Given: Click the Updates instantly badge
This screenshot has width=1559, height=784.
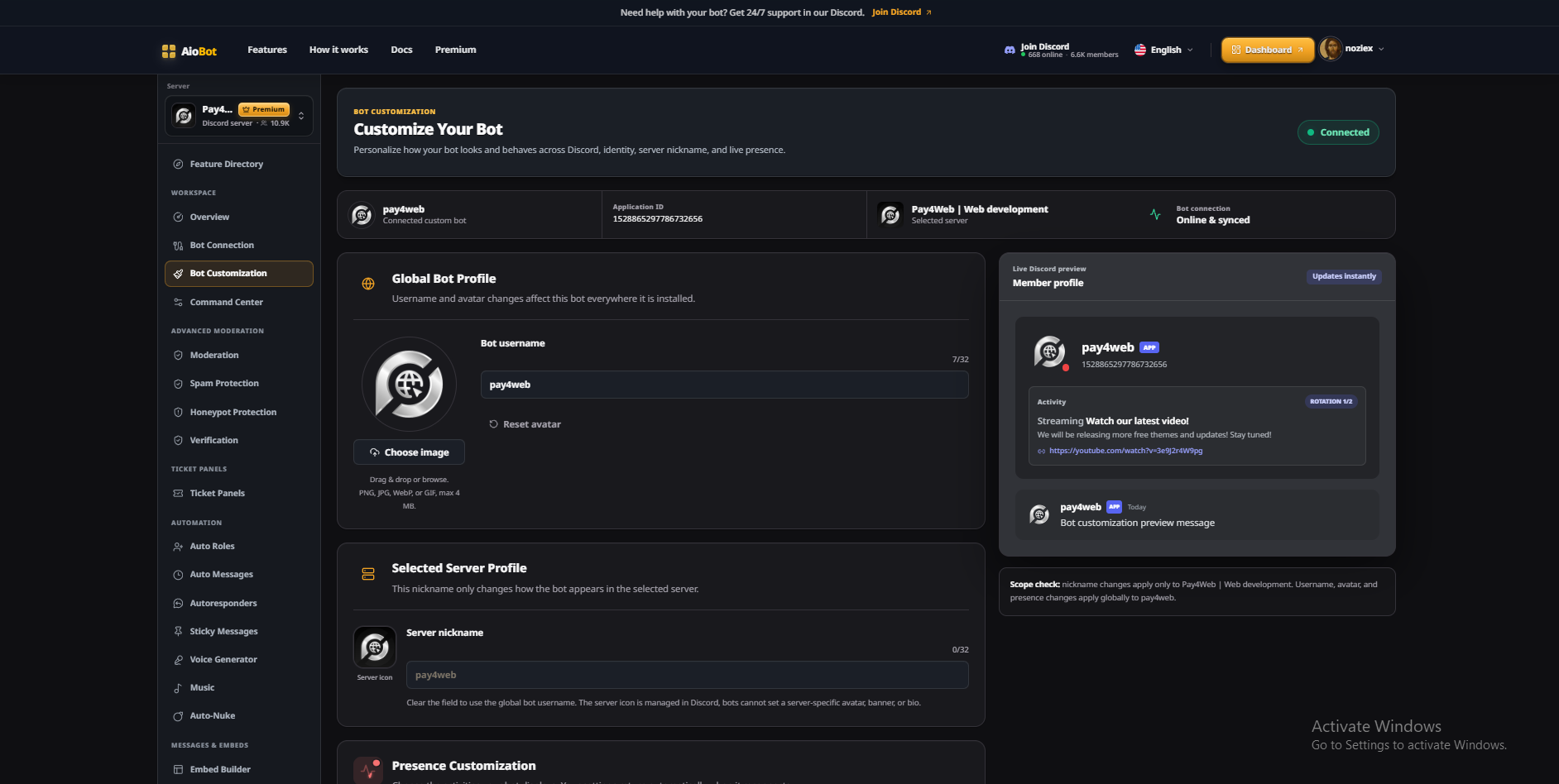Looking at the screenshot, I should pos(1344,276).
